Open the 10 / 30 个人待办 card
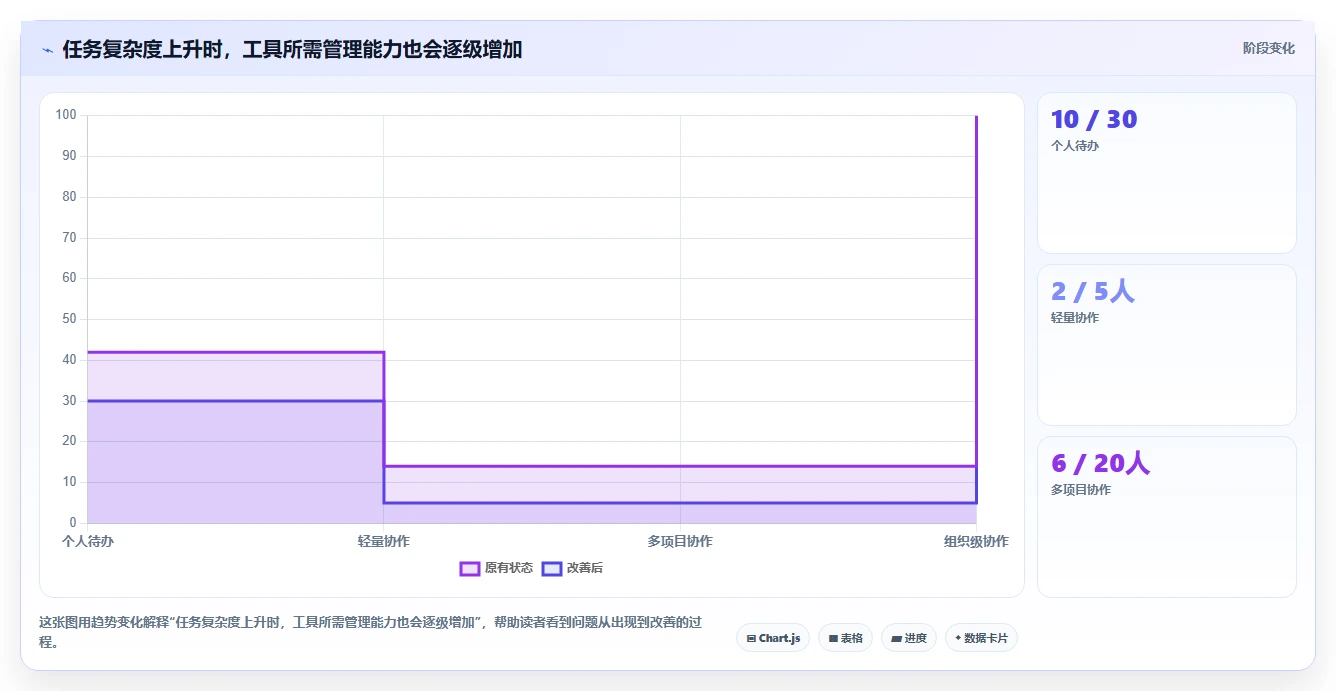 click(x=1167, y=173)
